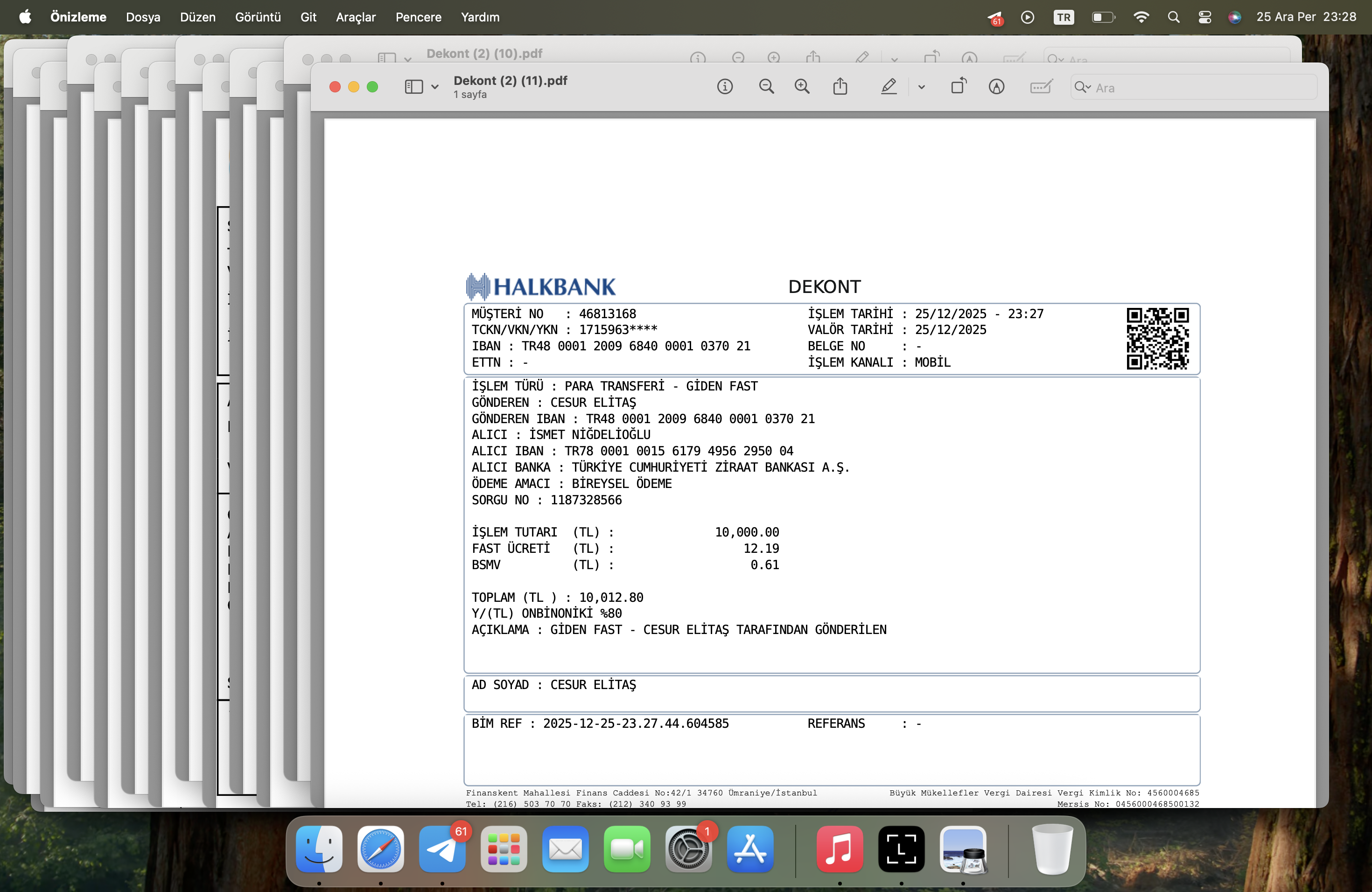Open the Pencere menu
Image resolution: width=1372 pixels, height=892 pixels.
(419, 17)
